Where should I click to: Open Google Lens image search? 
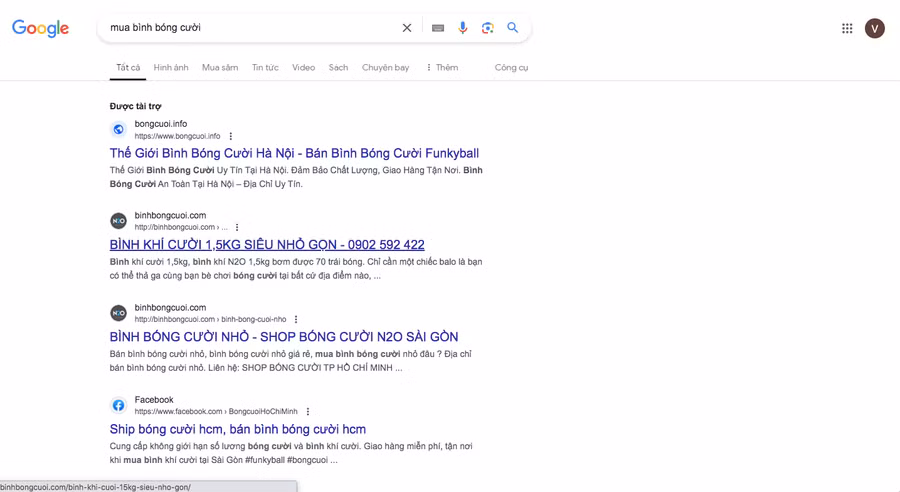pyautogui.click(x=488, y=28)
